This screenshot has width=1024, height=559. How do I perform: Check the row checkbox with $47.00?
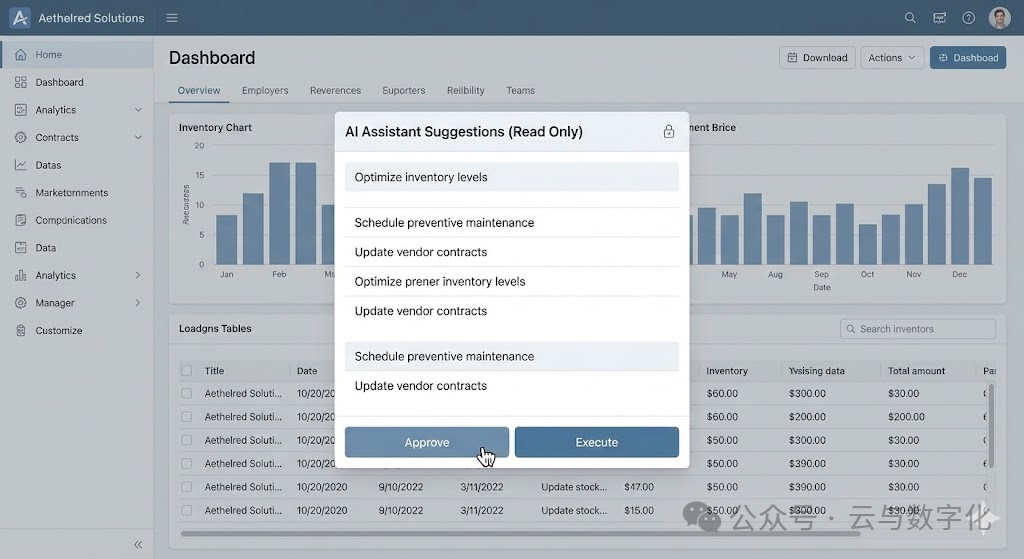click(187, 487)
